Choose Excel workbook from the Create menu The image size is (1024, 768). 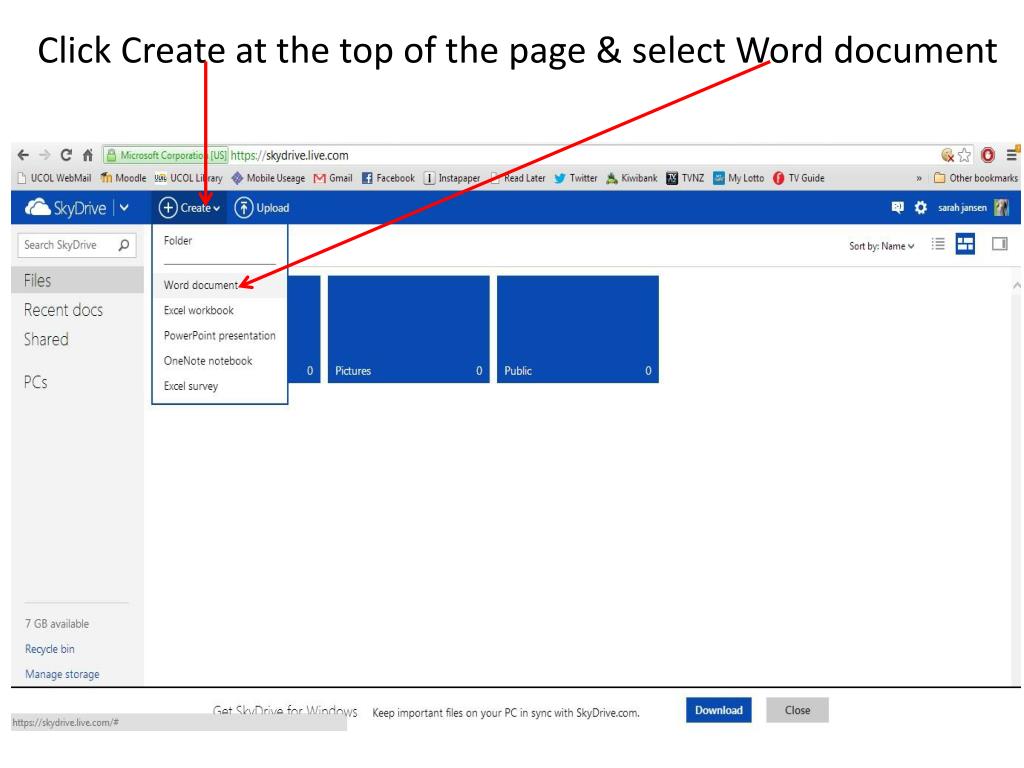click(219, 310)
